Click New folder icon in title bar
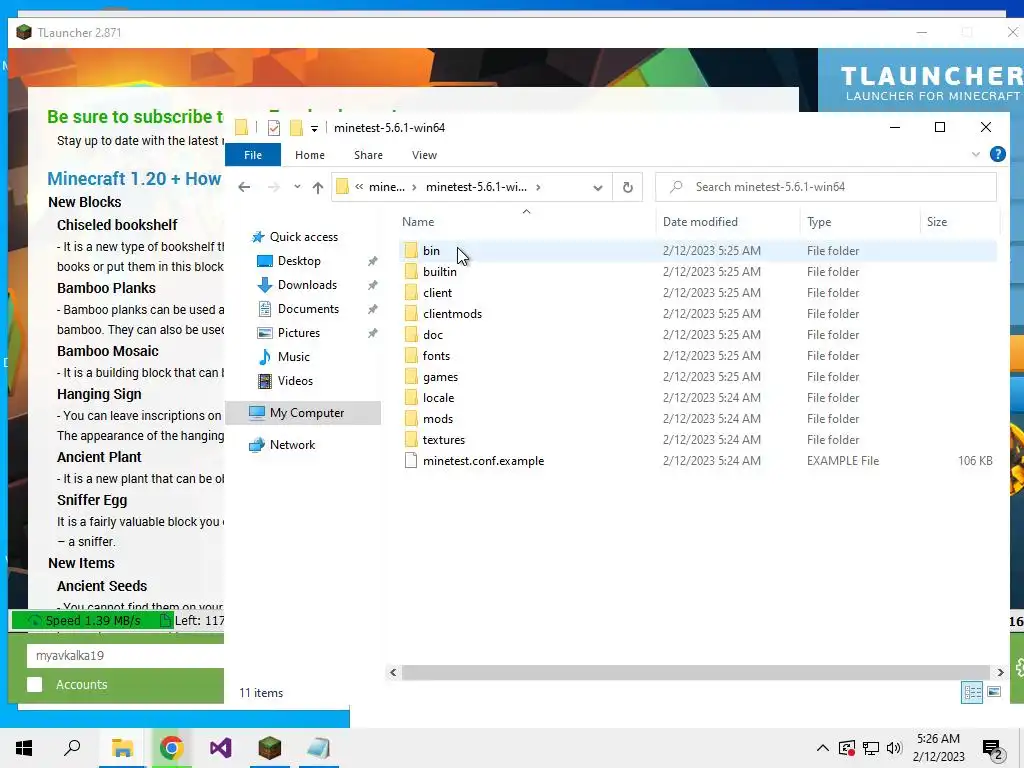This screenshot has height=768, width=1024. coord(296,128)
